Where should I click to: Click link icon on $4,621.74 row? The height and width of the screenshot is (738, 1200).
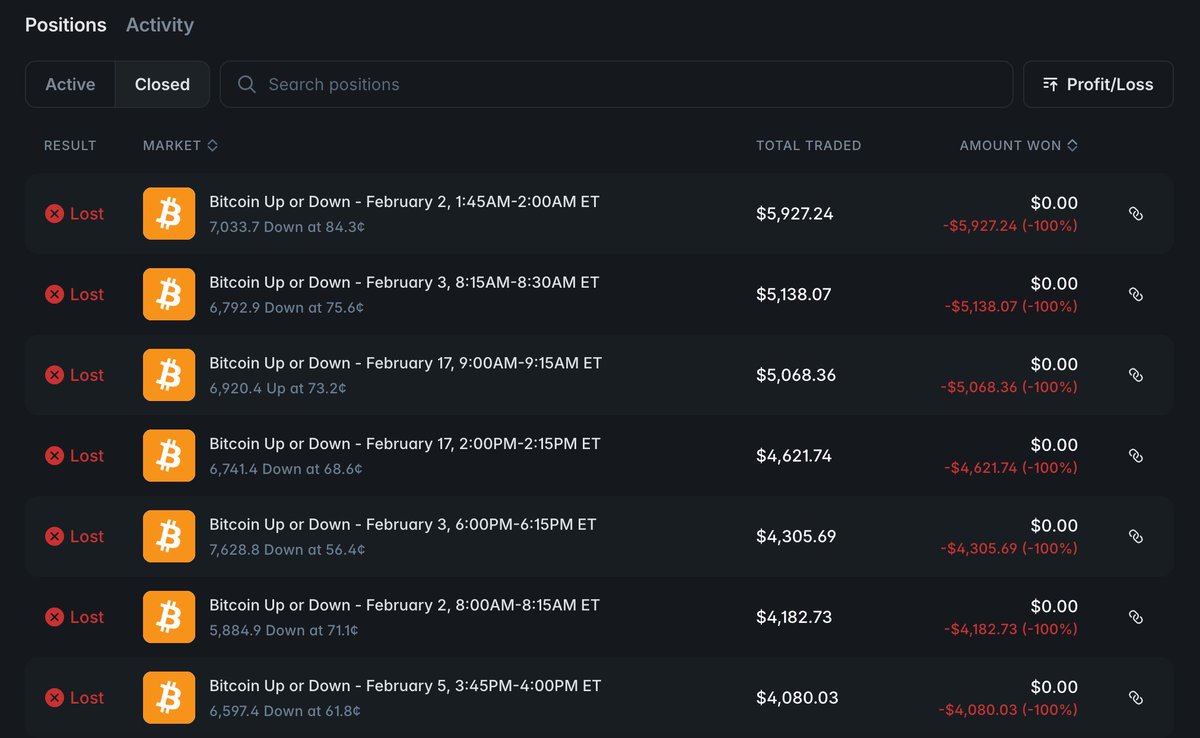[1135, 456]
